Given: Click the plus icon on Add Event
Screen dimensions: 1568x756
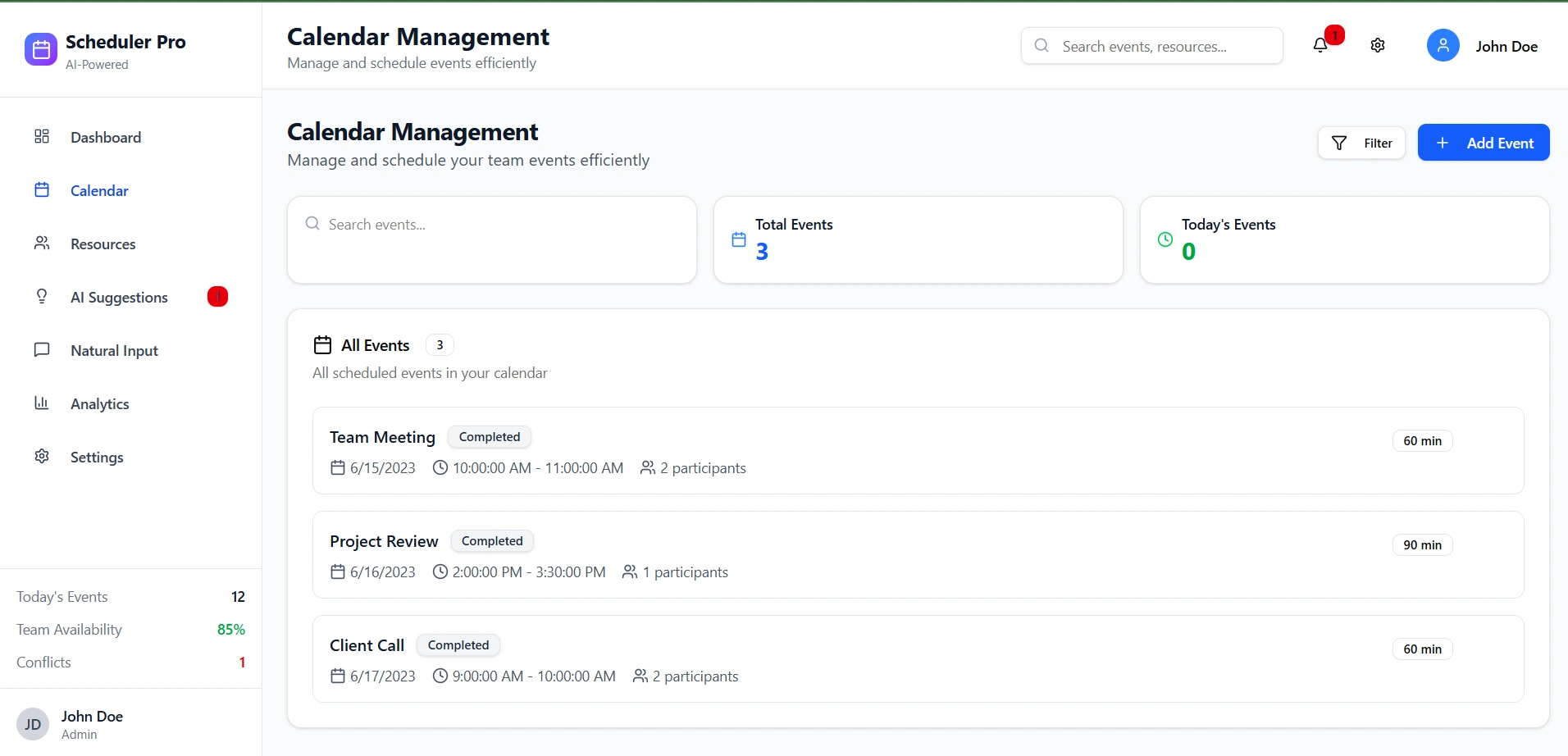Looking at the screenshot, I should 1443,143.
